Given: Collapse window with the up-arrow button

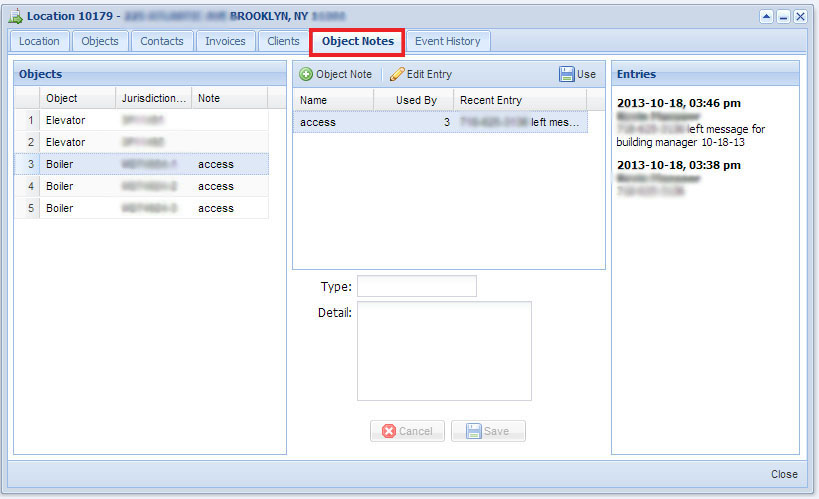Looking at the screenshot, I should 766,17.
